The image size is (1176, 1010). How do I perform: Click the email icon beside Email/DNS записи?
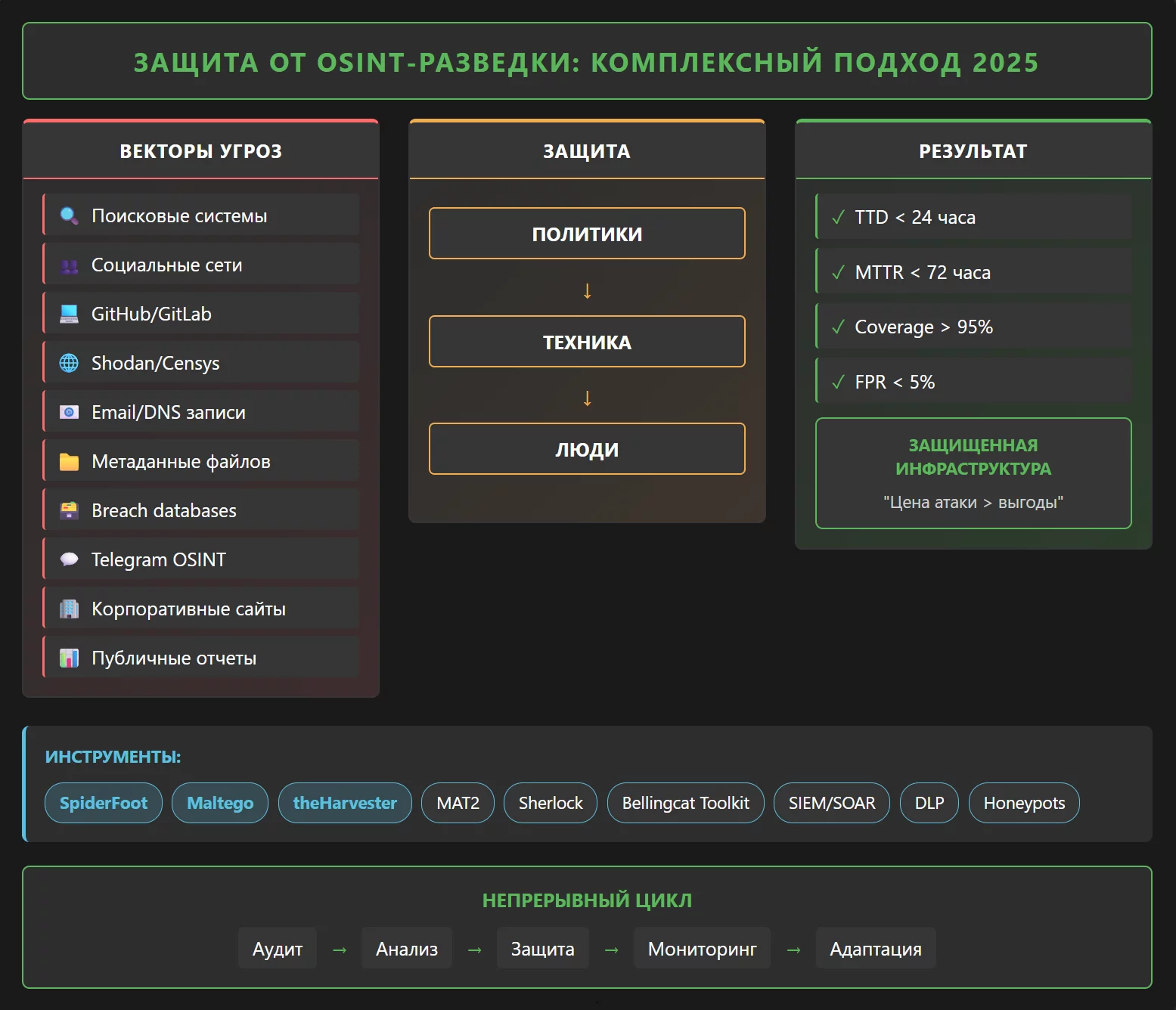[69, 413]
